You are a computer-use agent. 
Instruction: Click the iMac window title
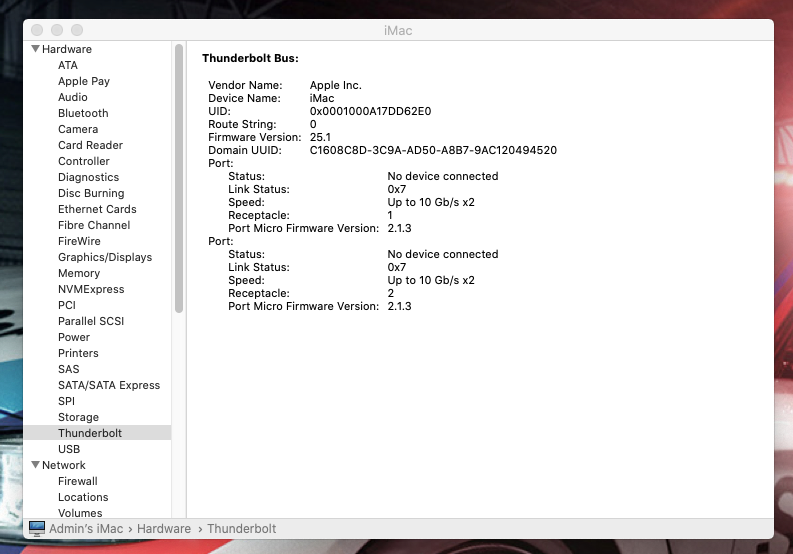pyautogui.click(x=398, y=31)
